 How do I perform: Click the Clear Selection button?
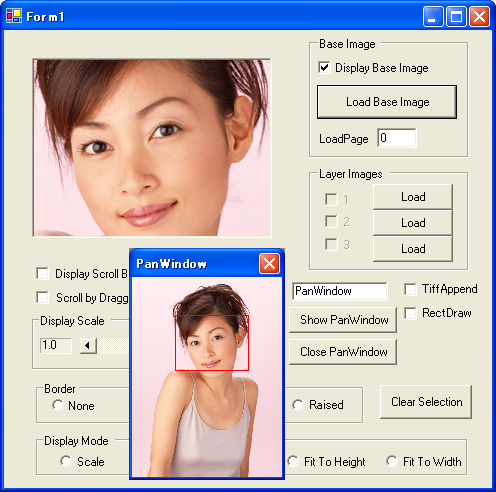pyautogui.click(x=426, y=402)
